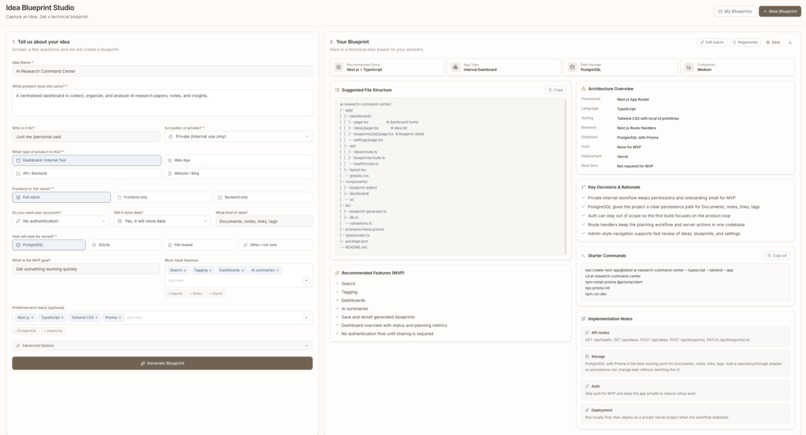Click the Implementation Notes heading icon

click(x=583, y=319)
